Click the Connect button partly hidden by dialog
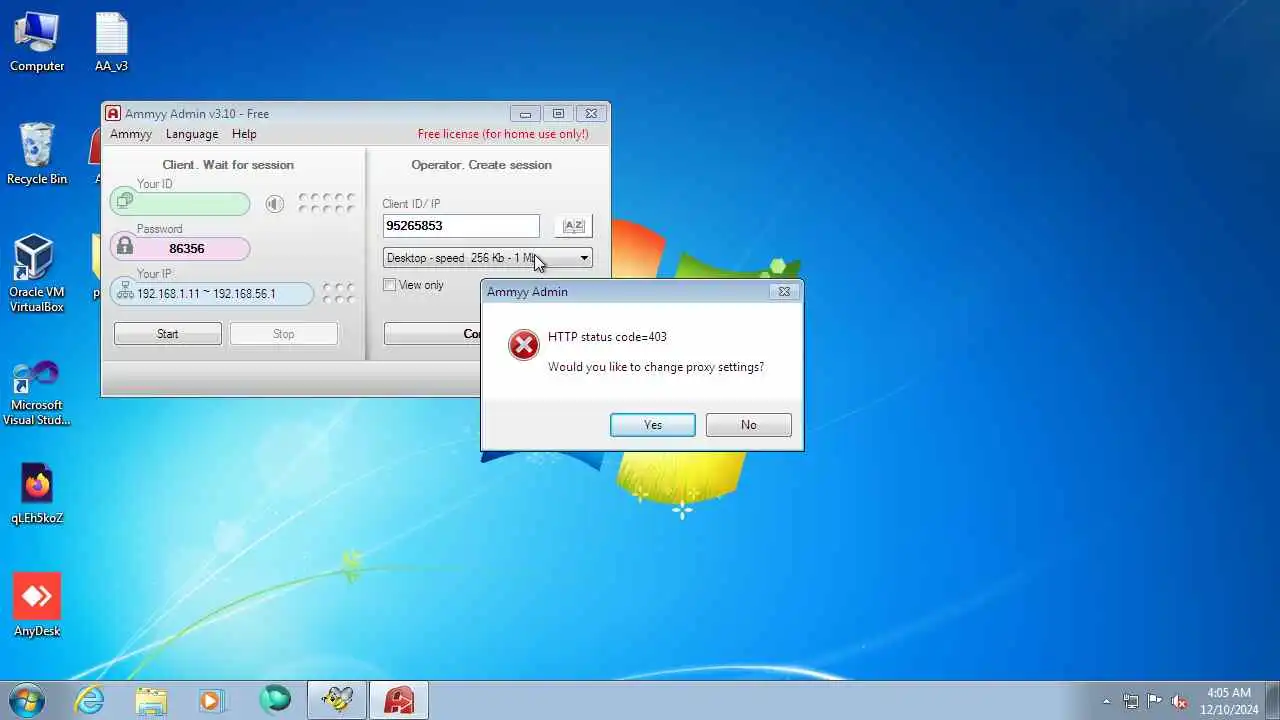 (432, 334)
